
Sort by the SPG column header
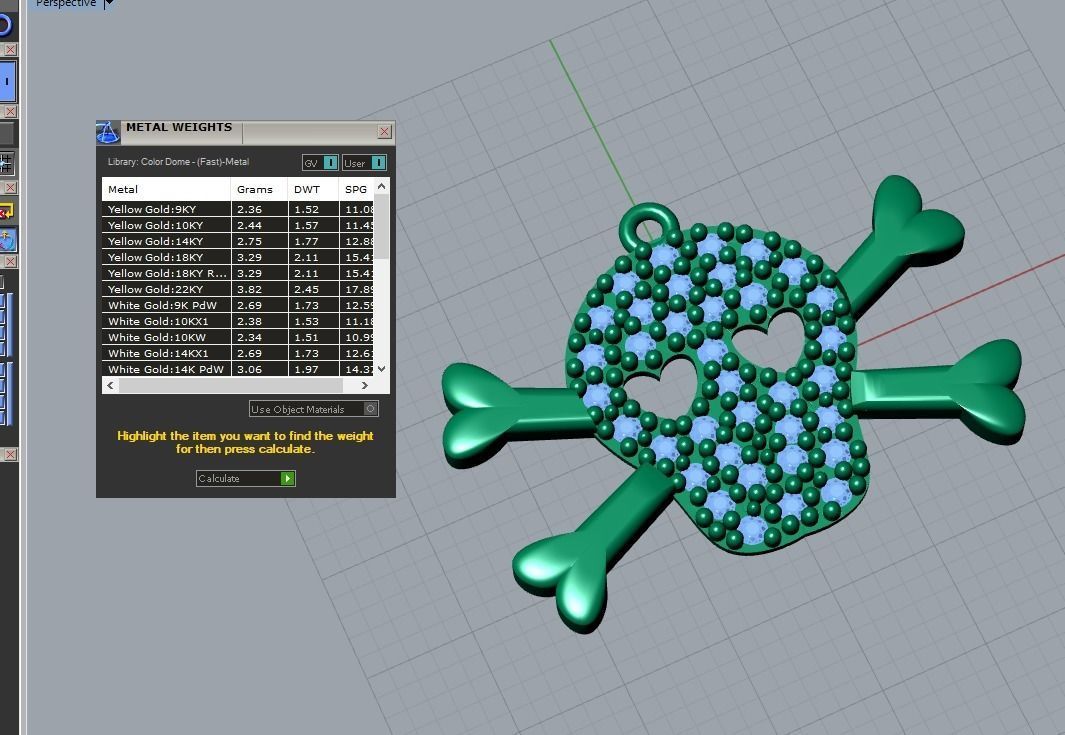(x=356, y=190)
